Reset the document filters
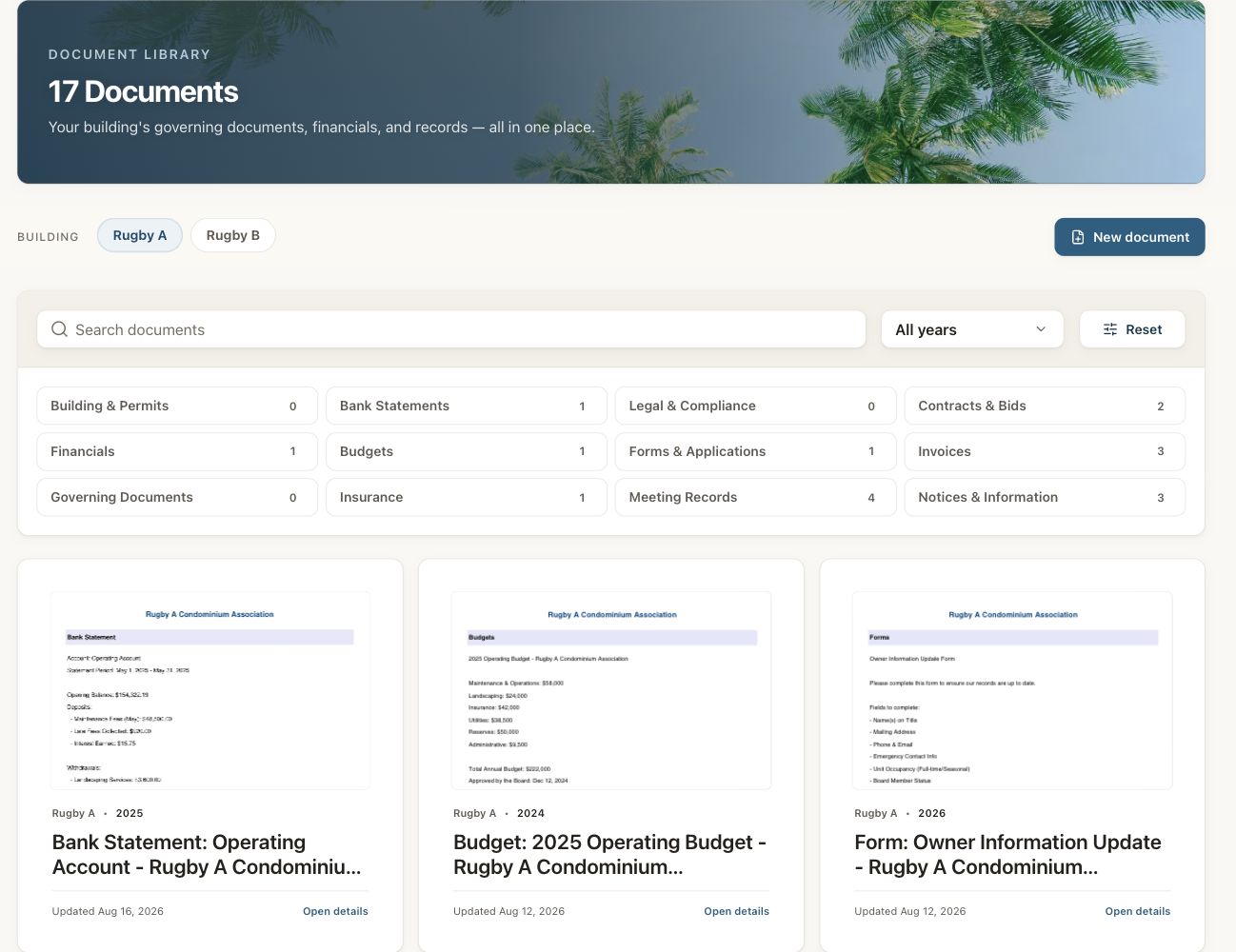Screen dimensions: 1236x952 tap(1132, 329)
